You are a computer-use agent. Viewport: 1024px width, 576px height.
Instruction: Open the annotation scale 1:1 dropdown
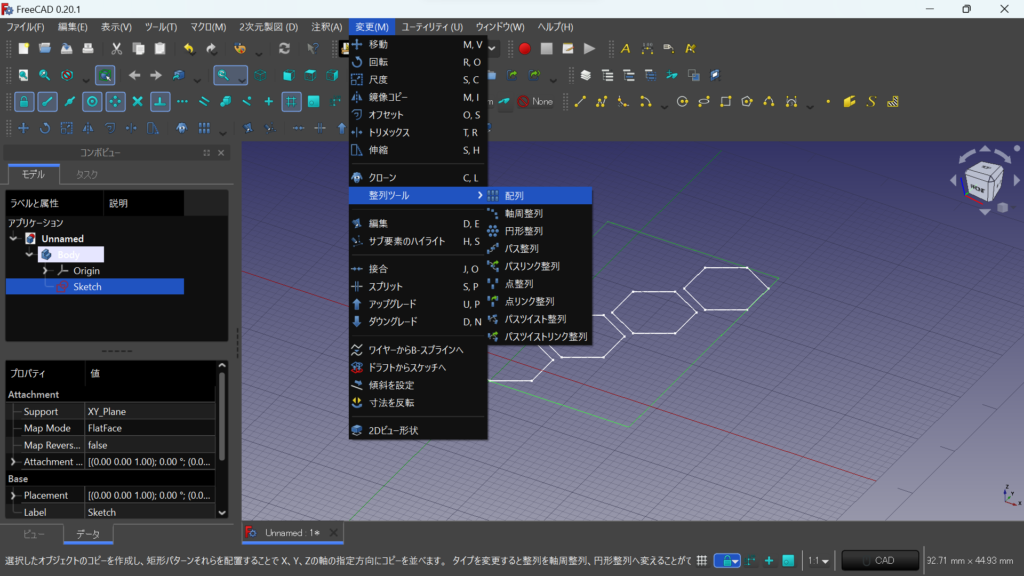click(x=818, y=560)
